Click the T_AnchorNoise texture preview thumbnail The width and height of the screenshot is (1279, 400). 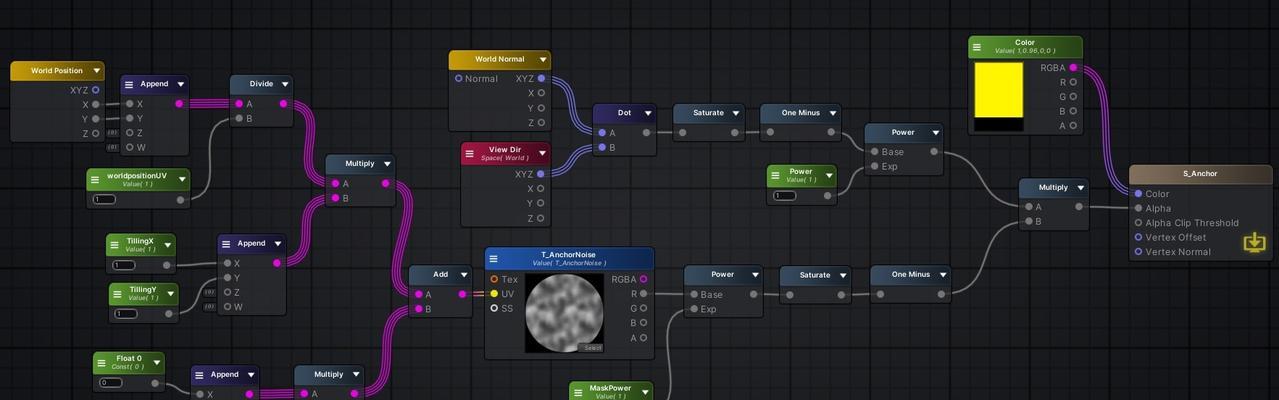coord(564,313)
